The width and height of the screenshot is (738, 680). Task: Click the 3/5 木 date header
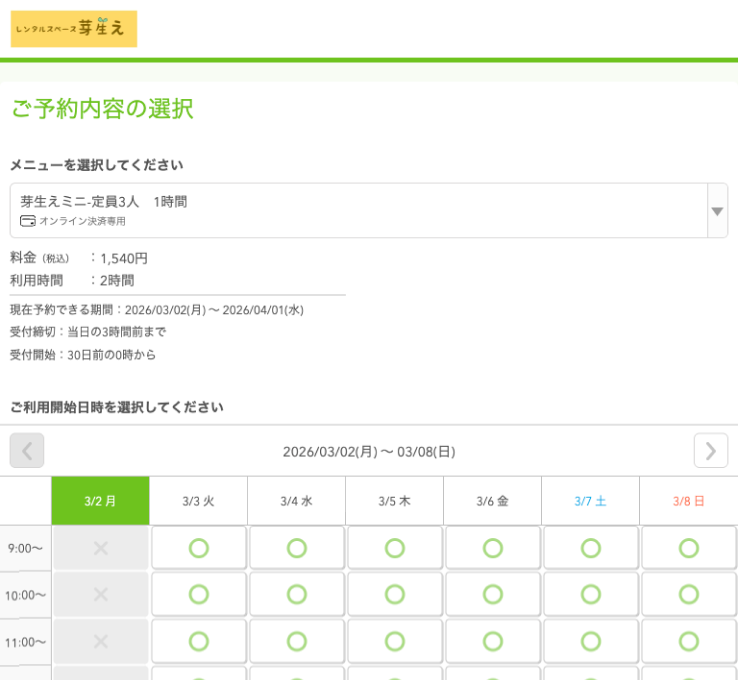pyautogui.click(x=394, y=501)
